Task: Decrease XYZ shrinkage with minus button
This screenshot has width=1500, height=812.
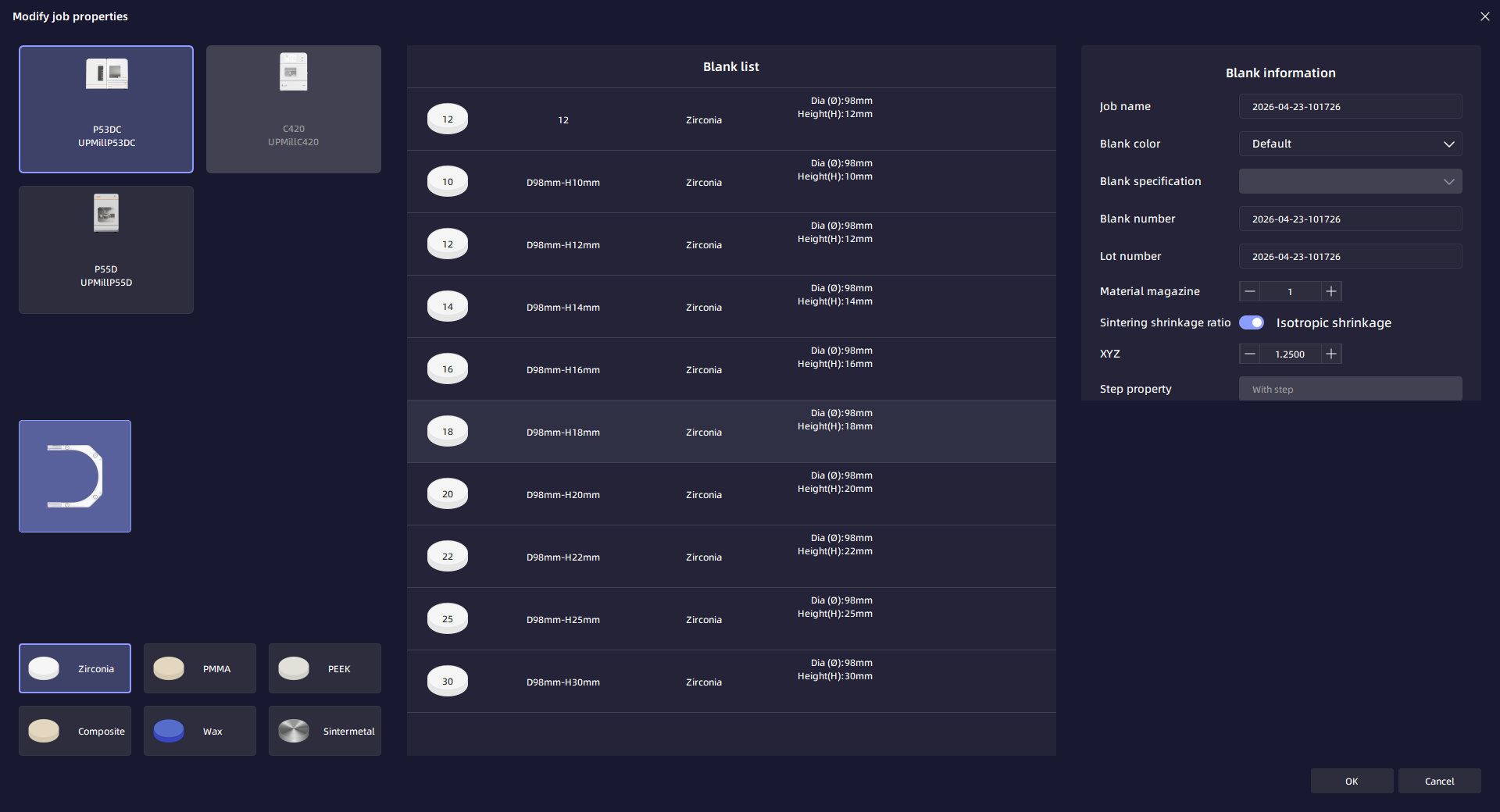Action: coord(1250,354)
